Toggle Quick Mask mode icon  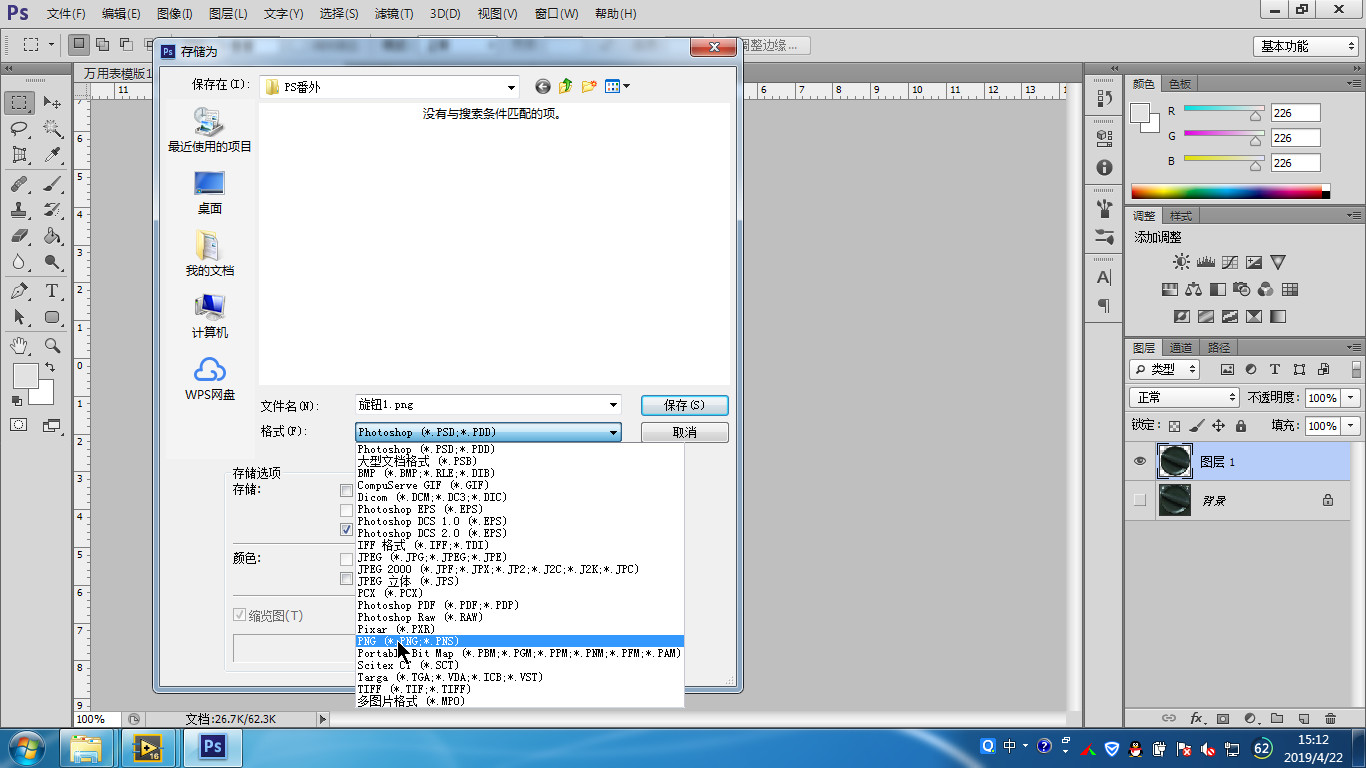click(x=19, y=425)
